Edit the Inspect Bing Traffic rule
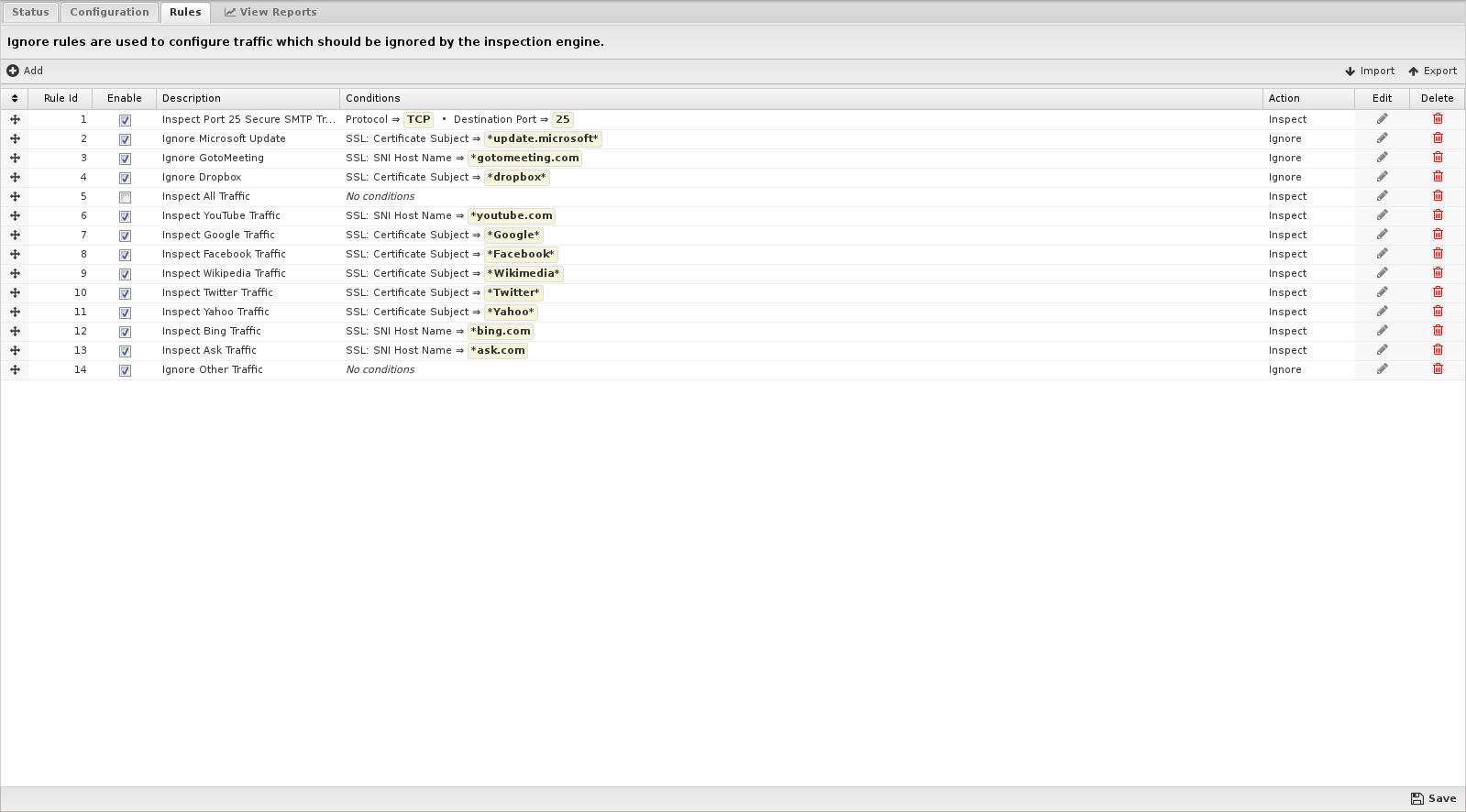The image size is (1466, 812). pos(1382,331)
